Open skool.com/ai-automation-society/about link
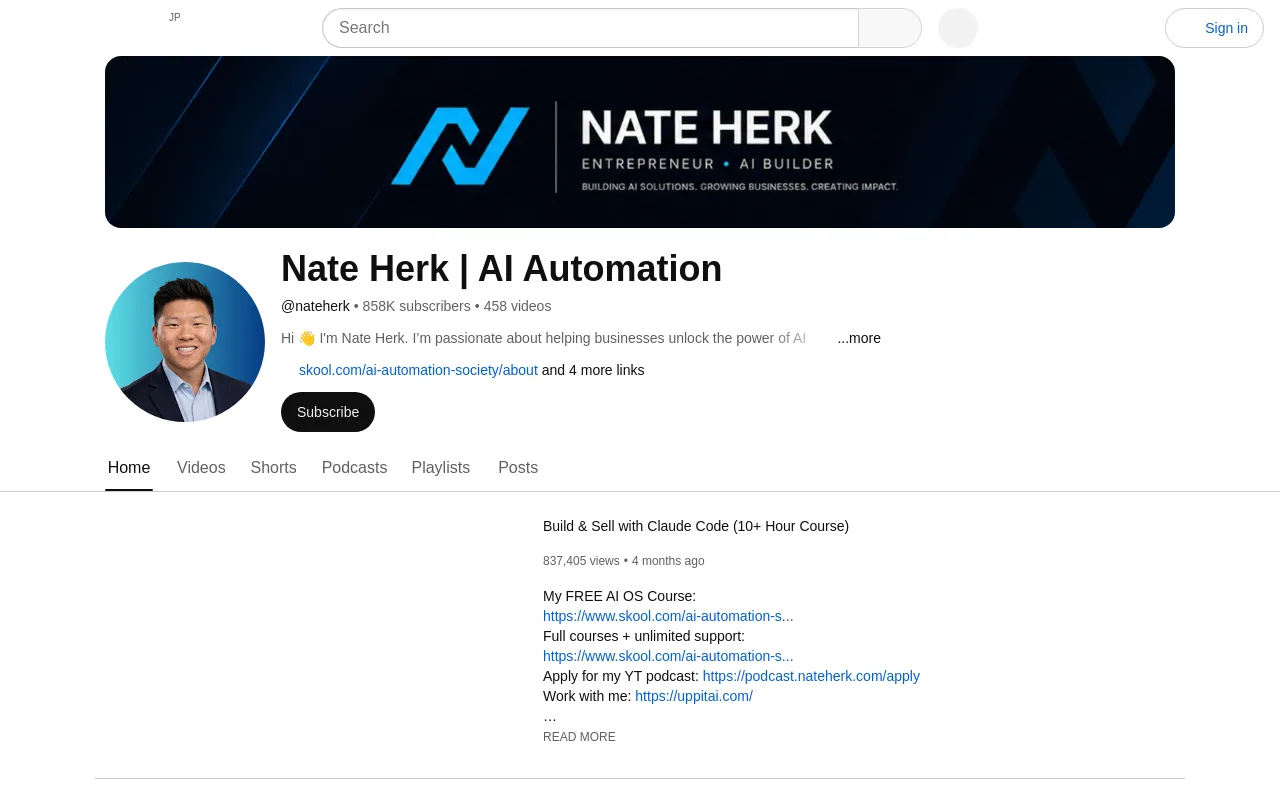This screenshot has width=1280, height=800. pos(418,370)
